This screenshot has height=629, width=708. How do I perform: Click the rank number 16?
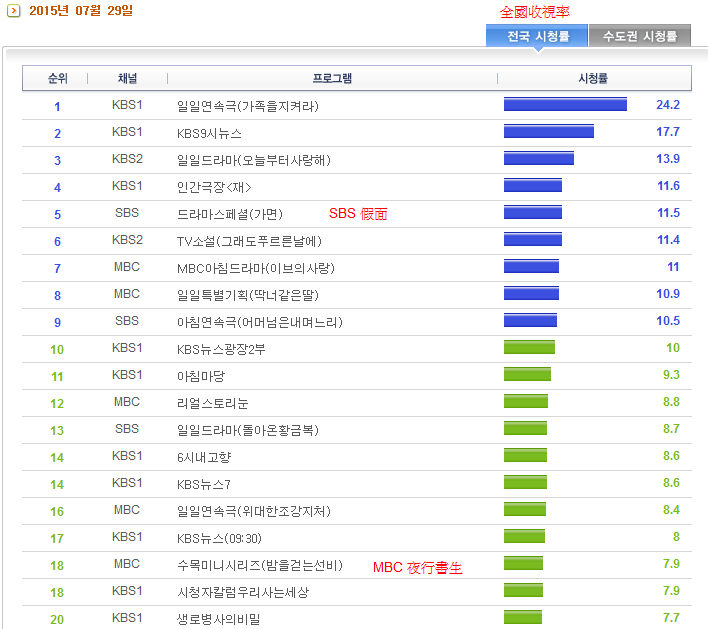57,512
